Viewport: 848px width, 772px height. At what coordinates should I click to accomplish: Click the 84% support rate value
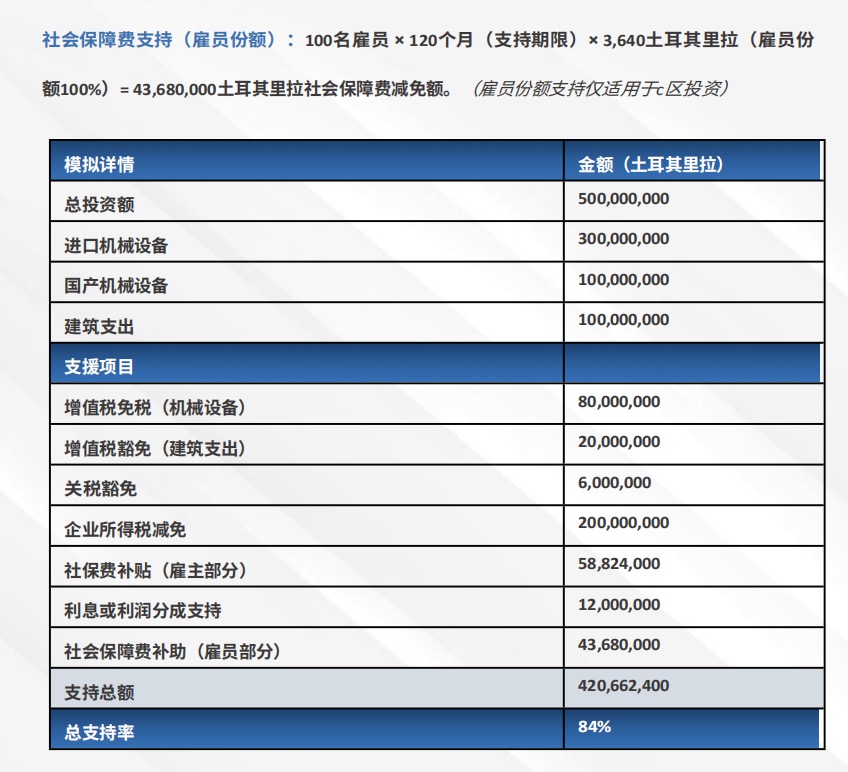click(594, 727)
